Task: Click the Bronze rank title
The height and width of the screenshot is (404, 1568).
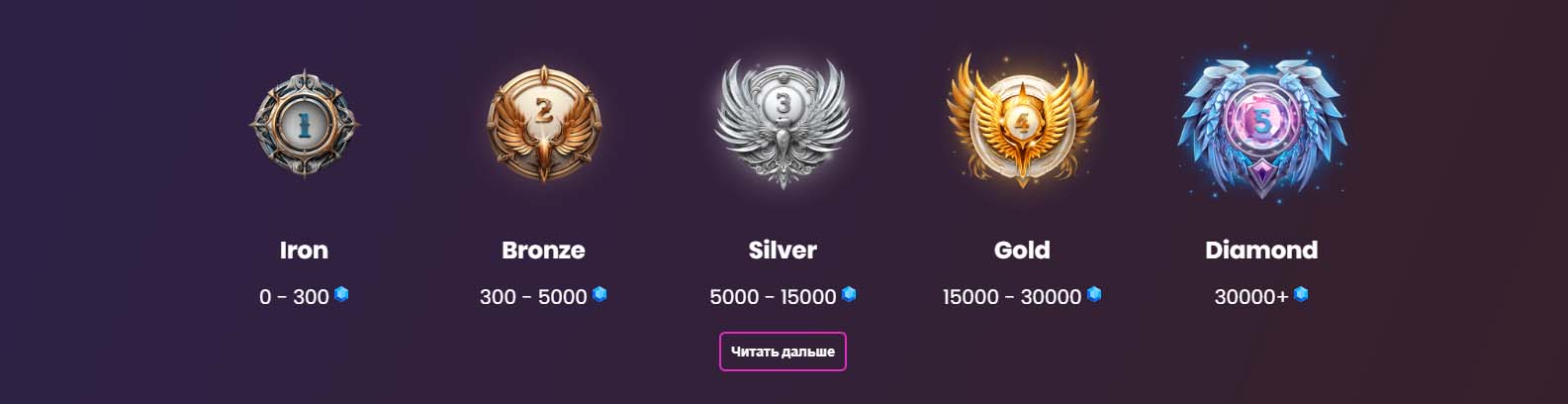Action: [x=543, y=250]
